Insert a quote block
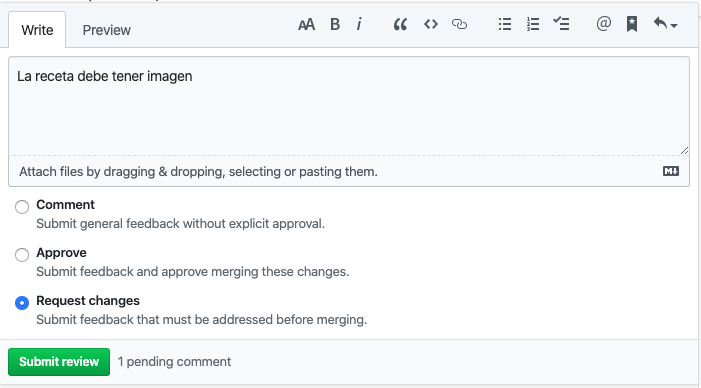This screenshot has width=701, height=388. pyautogui.click(x=400, y=24)
